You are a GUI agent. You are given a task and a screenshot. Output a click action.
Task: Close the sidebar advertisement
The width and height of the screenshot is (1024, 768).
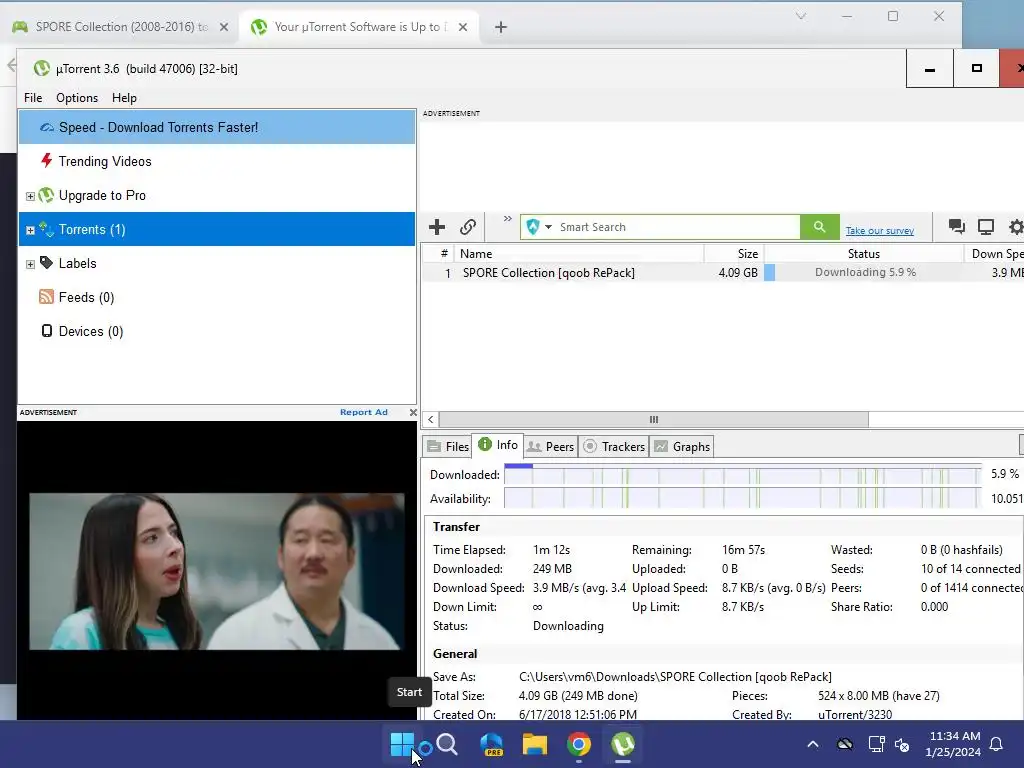[413, 412]
